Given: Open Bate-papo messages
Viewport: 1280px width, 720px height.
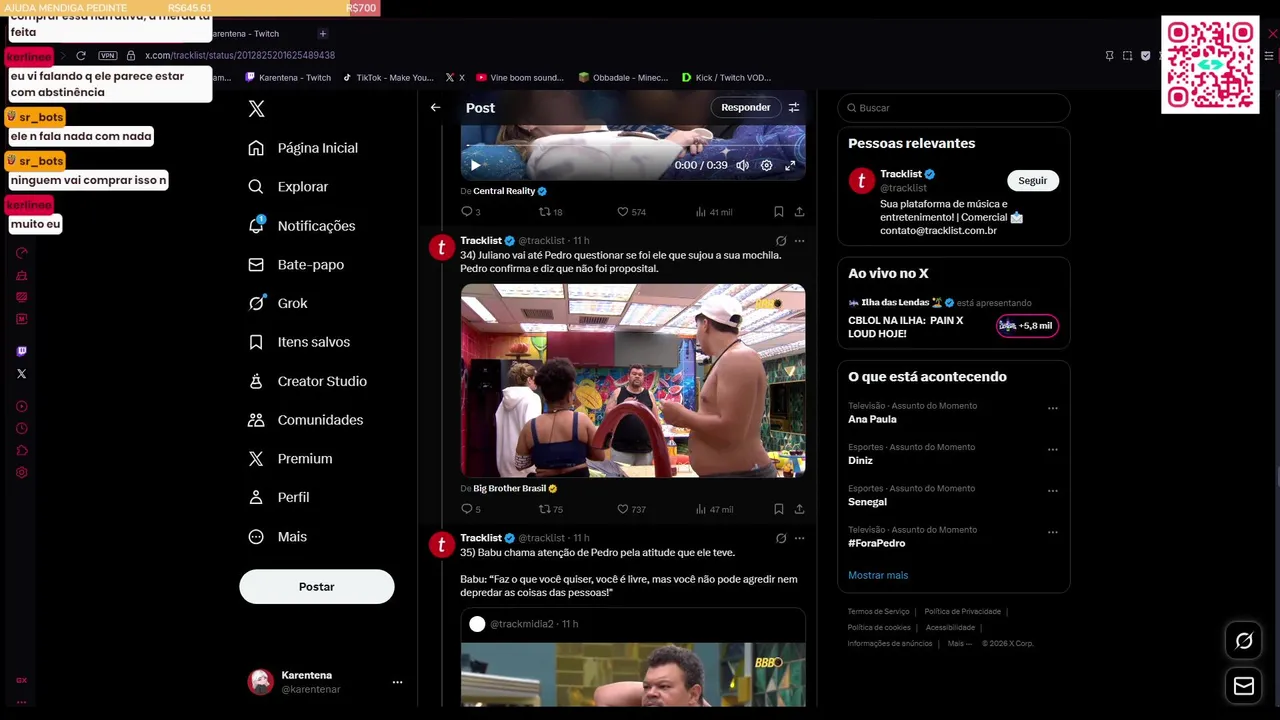Looking at the screenshot, I should [x=296, y=265].
